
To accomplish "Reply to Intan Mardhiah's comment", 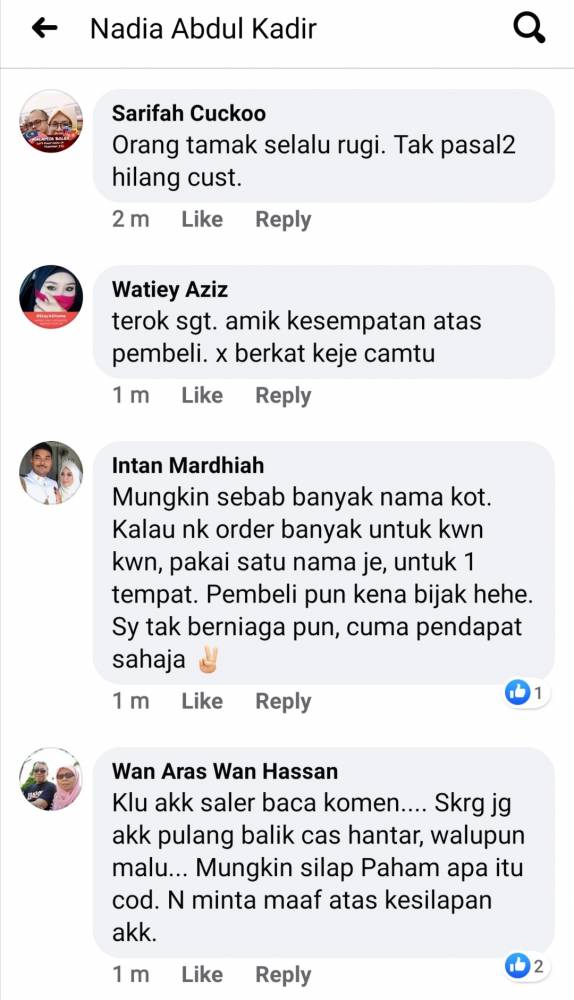I will coord(283,702).
